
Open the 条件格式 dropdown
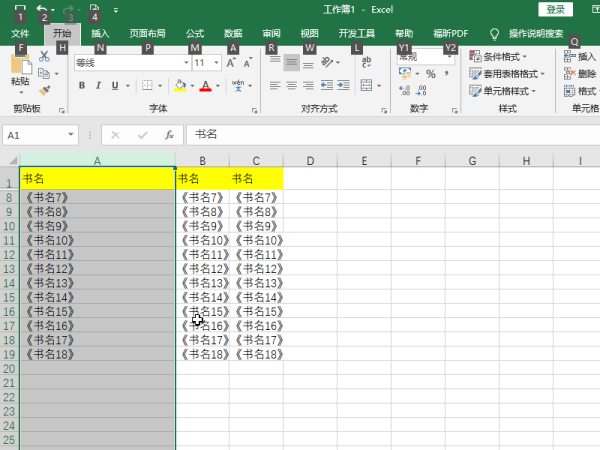tap(508, 57)
